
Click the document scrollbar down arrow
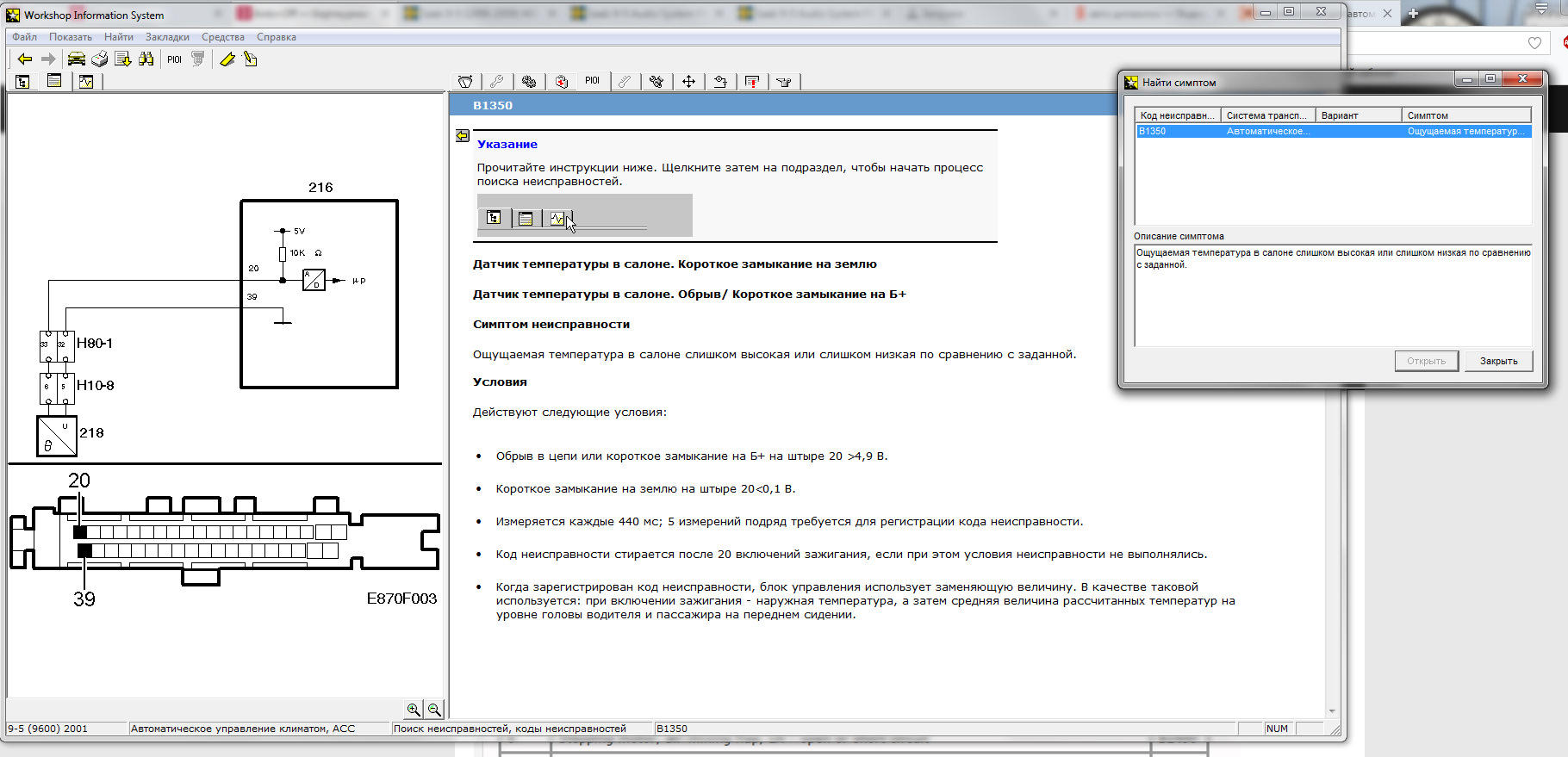1332,711
